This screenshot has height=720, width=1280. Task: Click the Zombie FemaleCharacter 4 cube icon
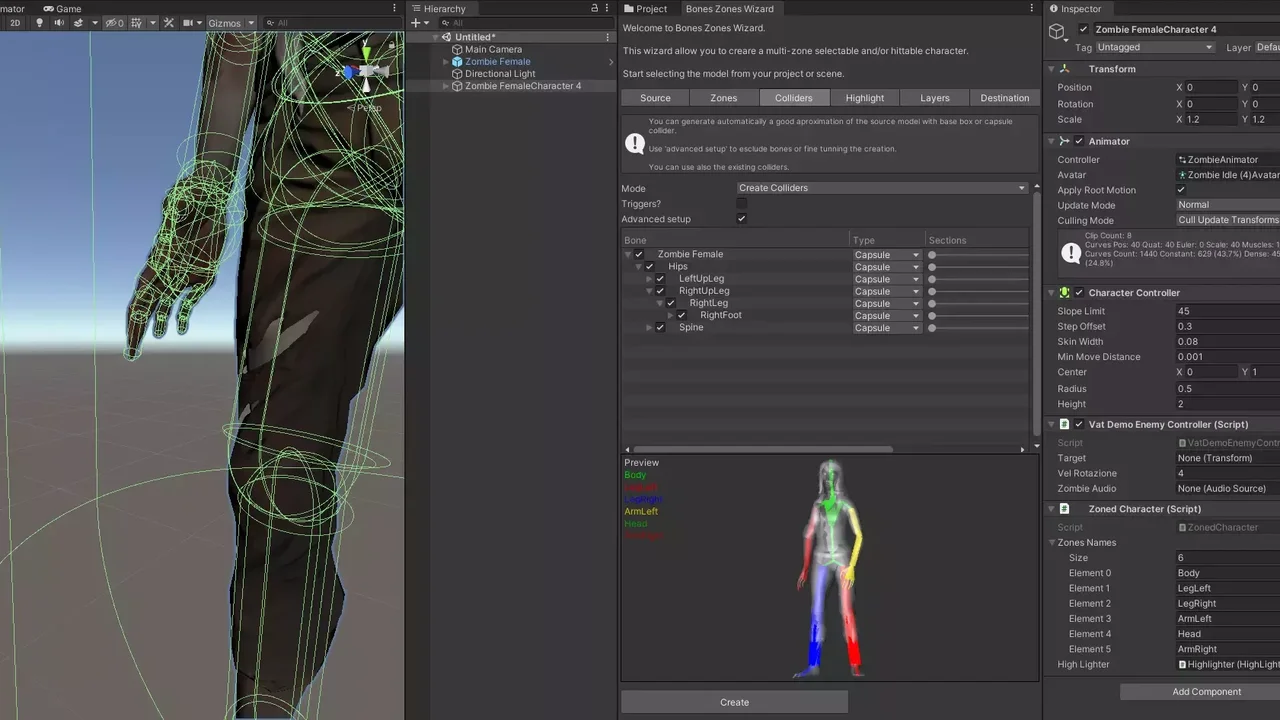(x=458, y=86)
